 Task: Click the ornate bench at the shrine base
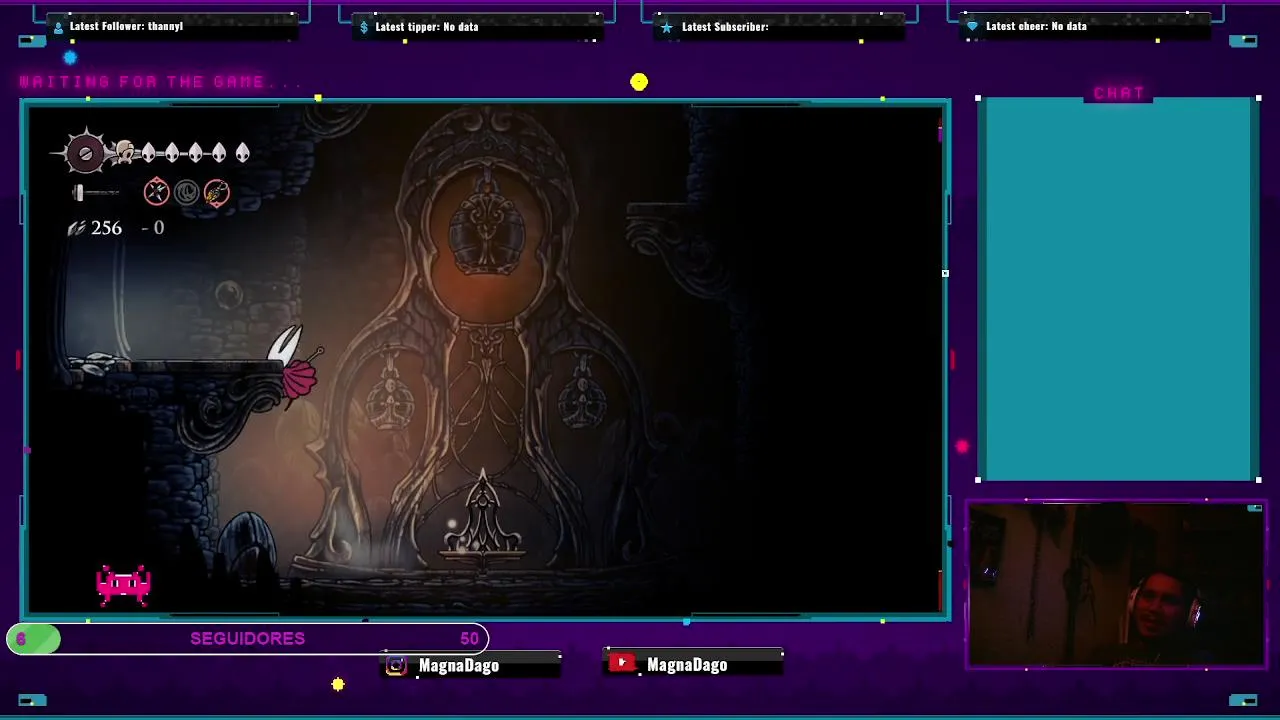(483, 520)
